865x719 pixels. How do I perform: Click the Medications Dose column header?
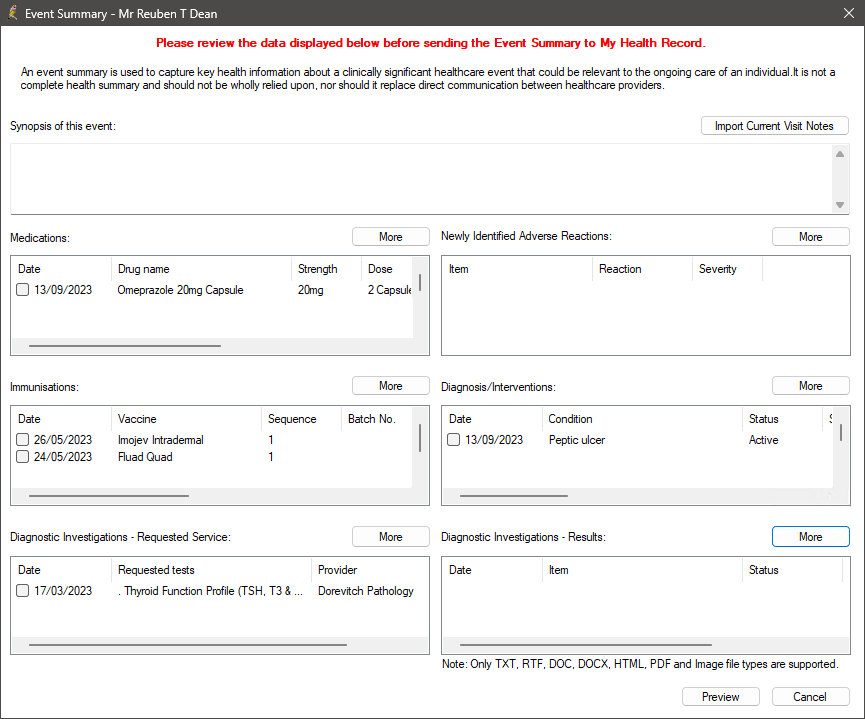pos(387,269)
